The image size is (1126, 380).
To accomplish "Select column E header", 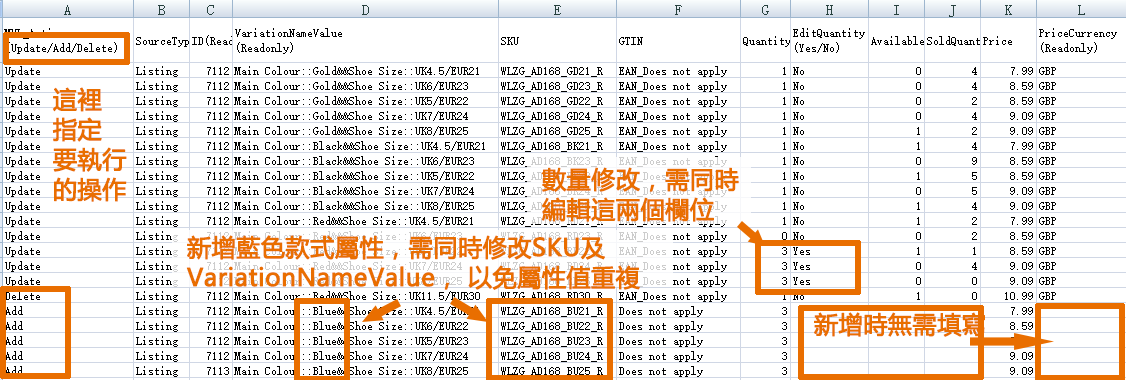I will pos(557,9).
